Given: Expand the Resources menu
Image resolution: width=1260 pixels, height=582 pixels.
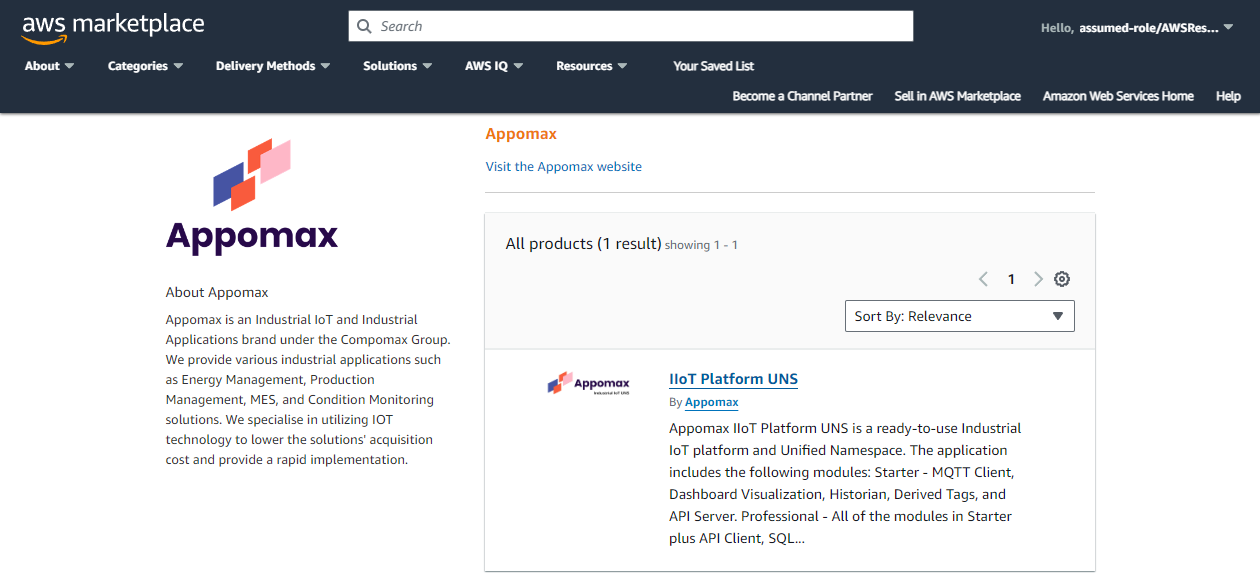Looking at the screenshot, I should pyautogui.click(x=592, y=66).
